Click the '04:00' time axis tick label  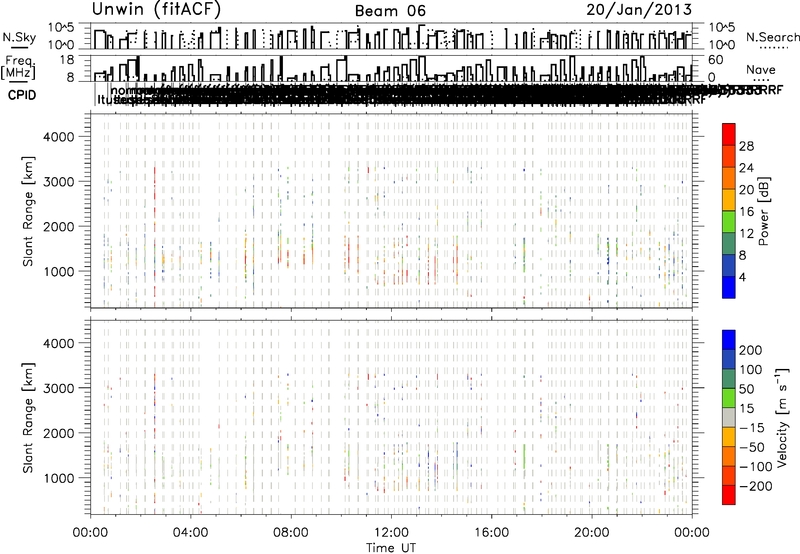(191, 533)
